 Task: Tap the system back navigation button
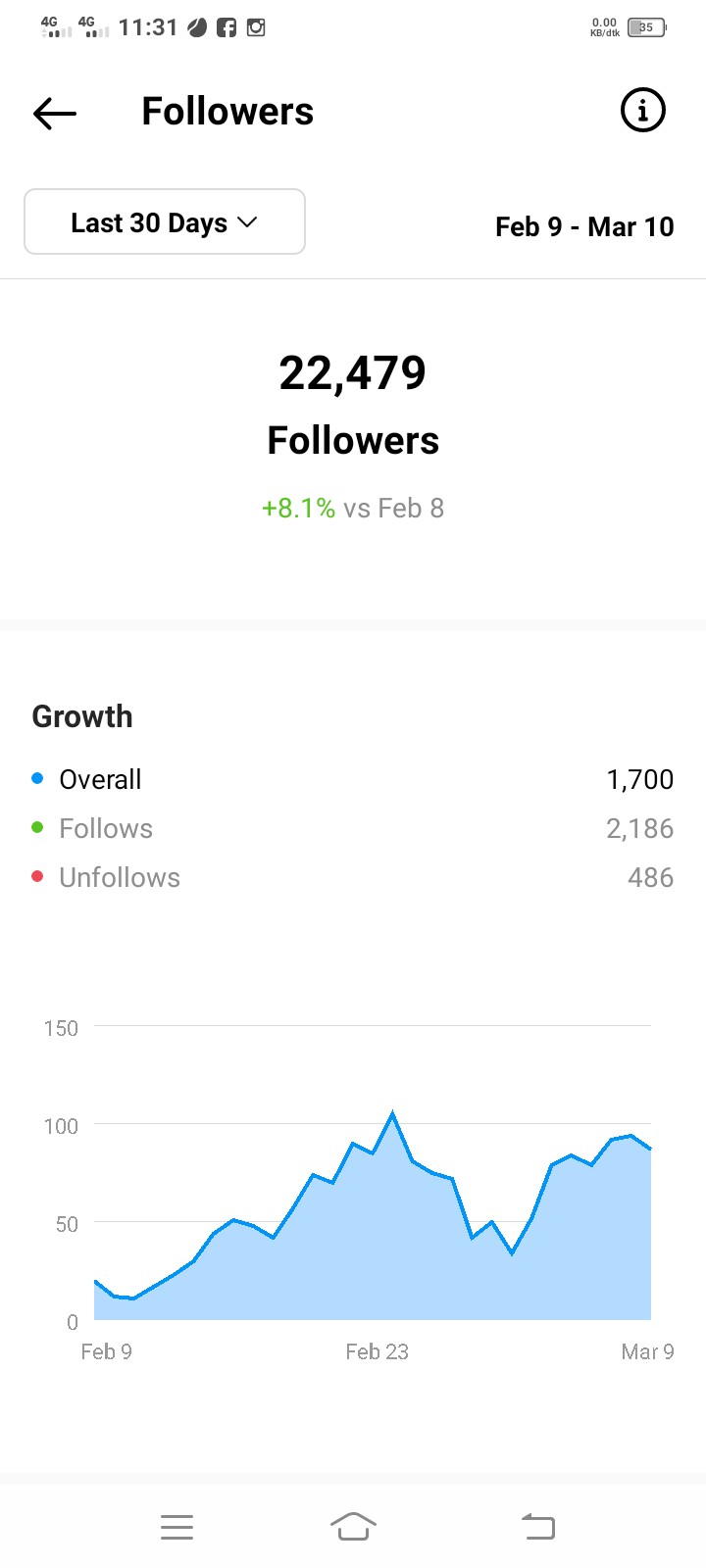pyautogui.click(x=537, y=1527)
